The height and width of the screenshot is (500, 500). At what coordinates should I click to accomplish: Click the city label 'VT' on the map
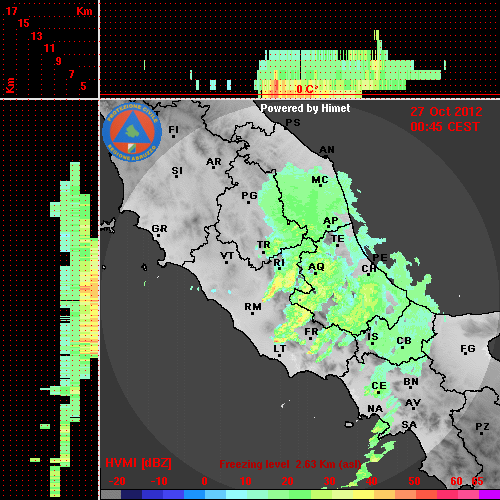(x=227, y=256)
